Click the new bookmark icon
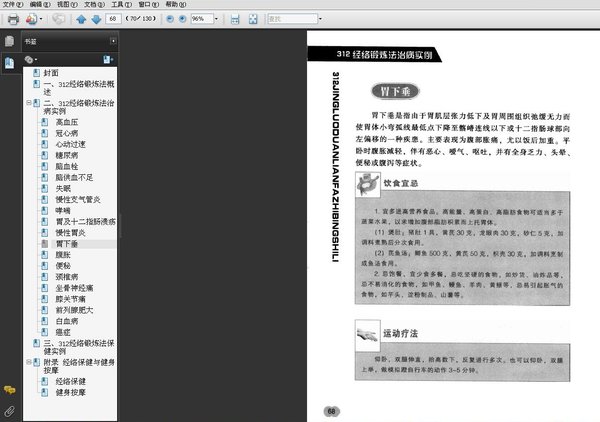Viewport: 600px width, 422px height. tap(108, 59)
